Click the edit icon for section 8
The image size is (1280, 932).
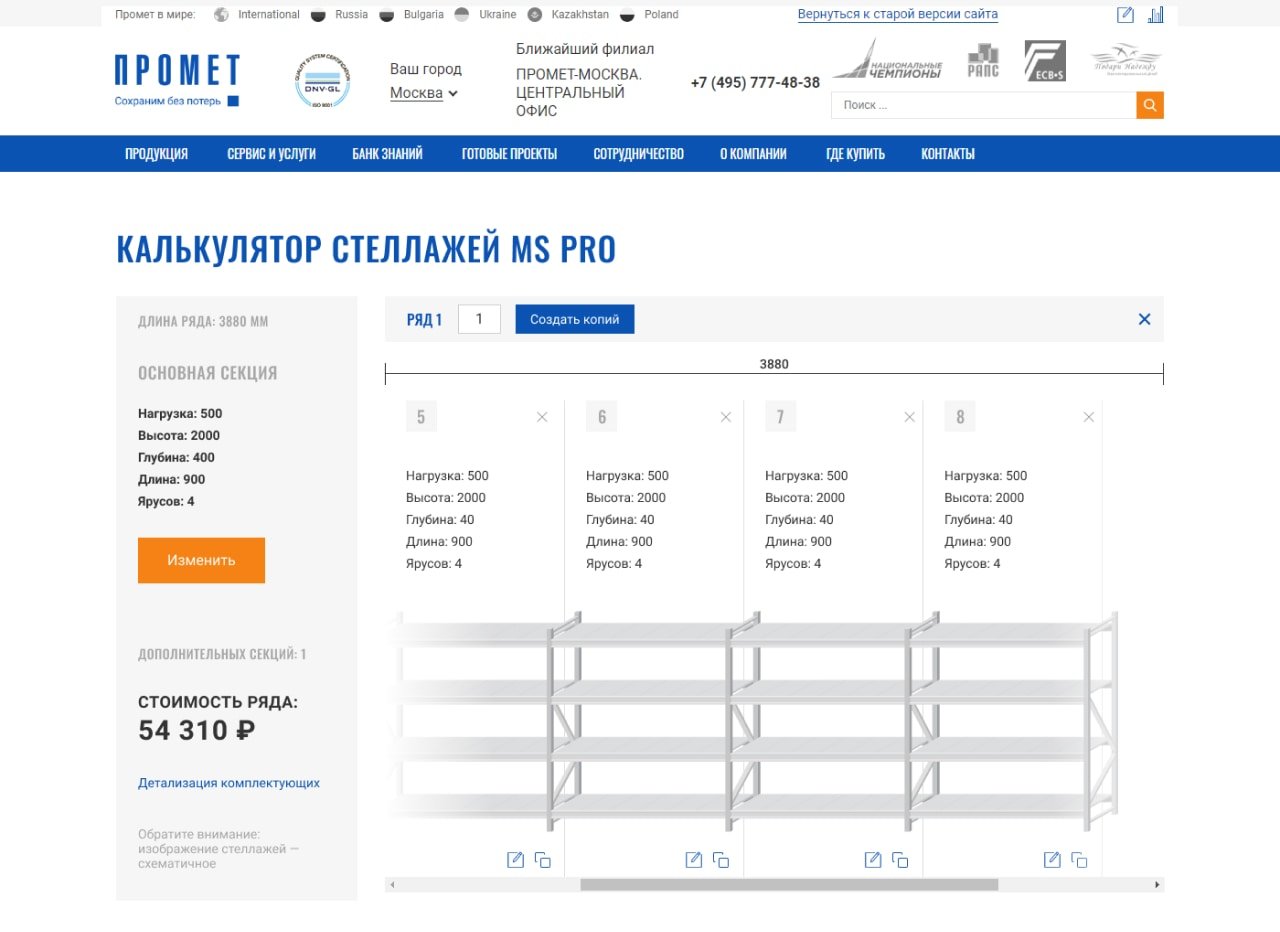(1052, 860)
